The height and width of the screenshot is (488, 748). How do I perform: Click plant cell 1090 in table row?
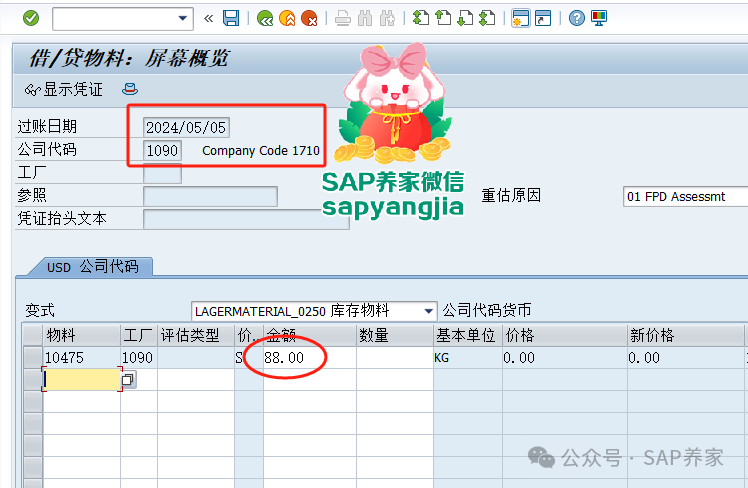[139, 357]
